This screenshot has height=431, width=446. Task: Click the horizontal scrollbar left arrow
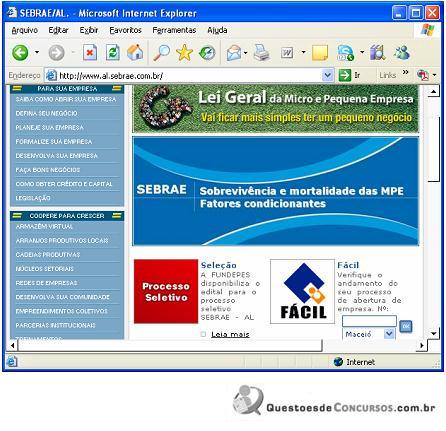click(x=12, y=345)
